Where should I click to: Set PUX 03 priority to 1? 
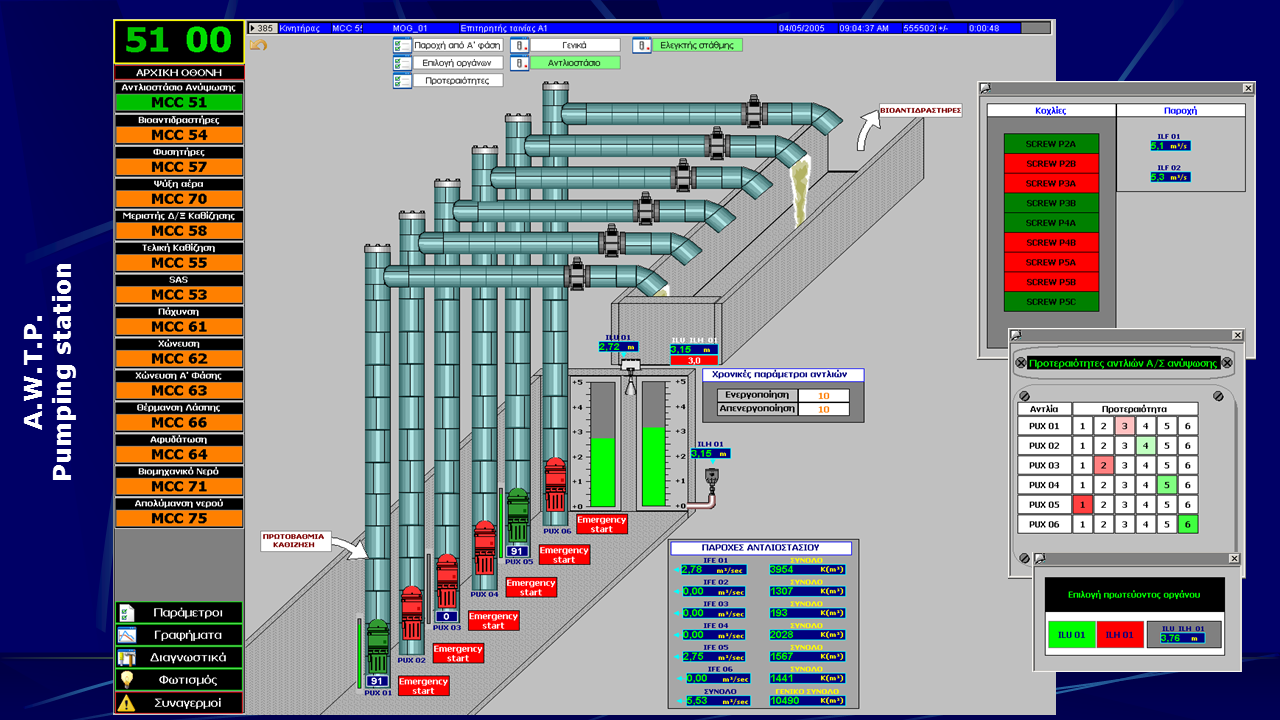pos(1081,465)
